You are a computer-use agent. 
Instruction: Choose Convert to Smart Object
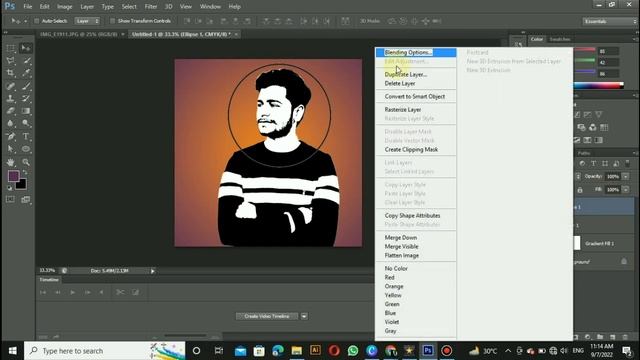click(x=416, y=96)
